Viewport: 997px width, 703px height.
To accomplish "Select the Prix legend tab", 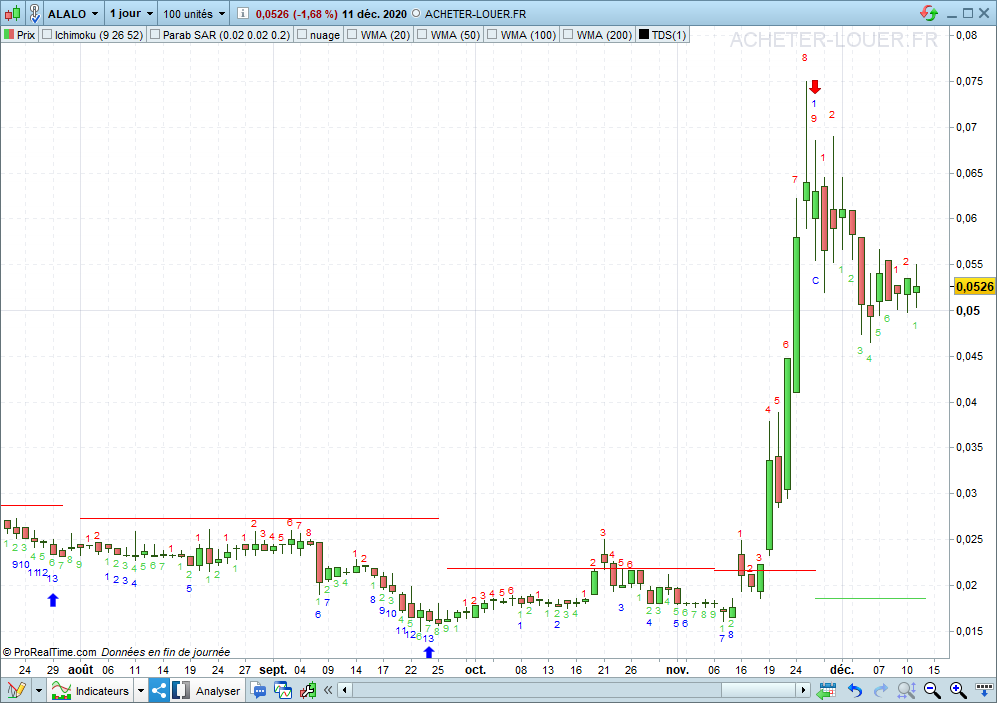I will point(20,35).
